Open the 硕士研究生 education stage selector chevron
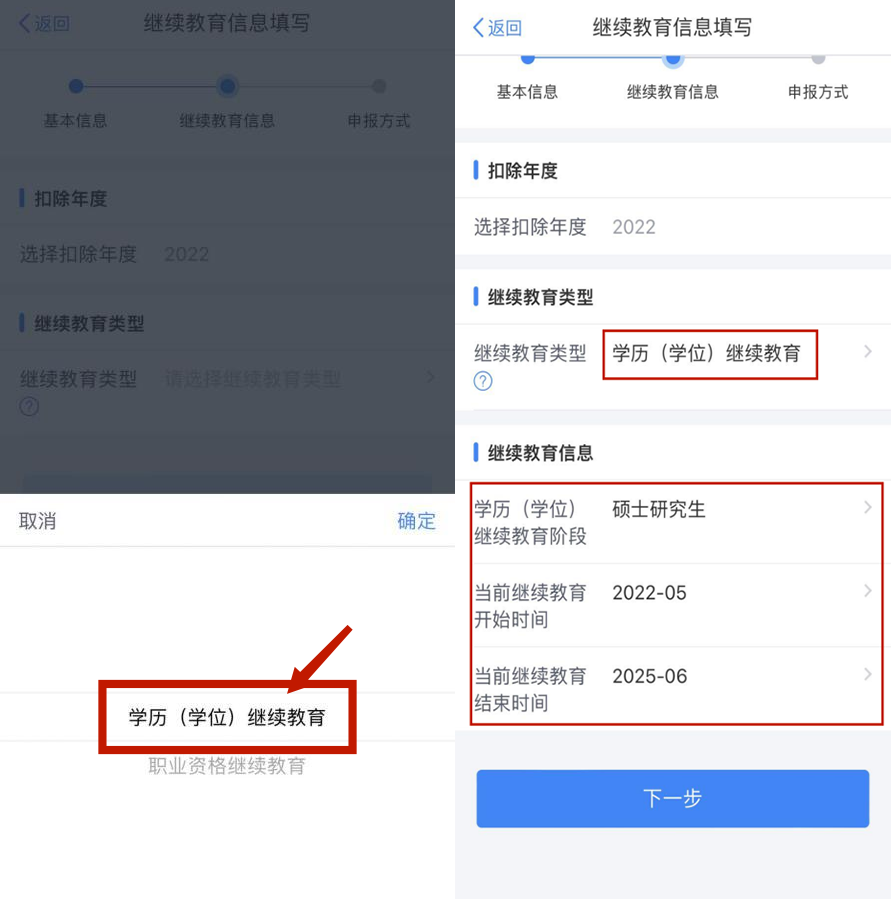This screenshot has height=900, width=891. 867,507
